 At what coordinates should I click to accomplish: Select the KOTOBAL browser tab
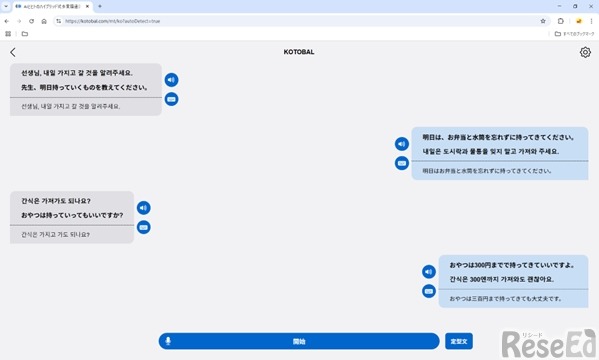tap(53, 6)
